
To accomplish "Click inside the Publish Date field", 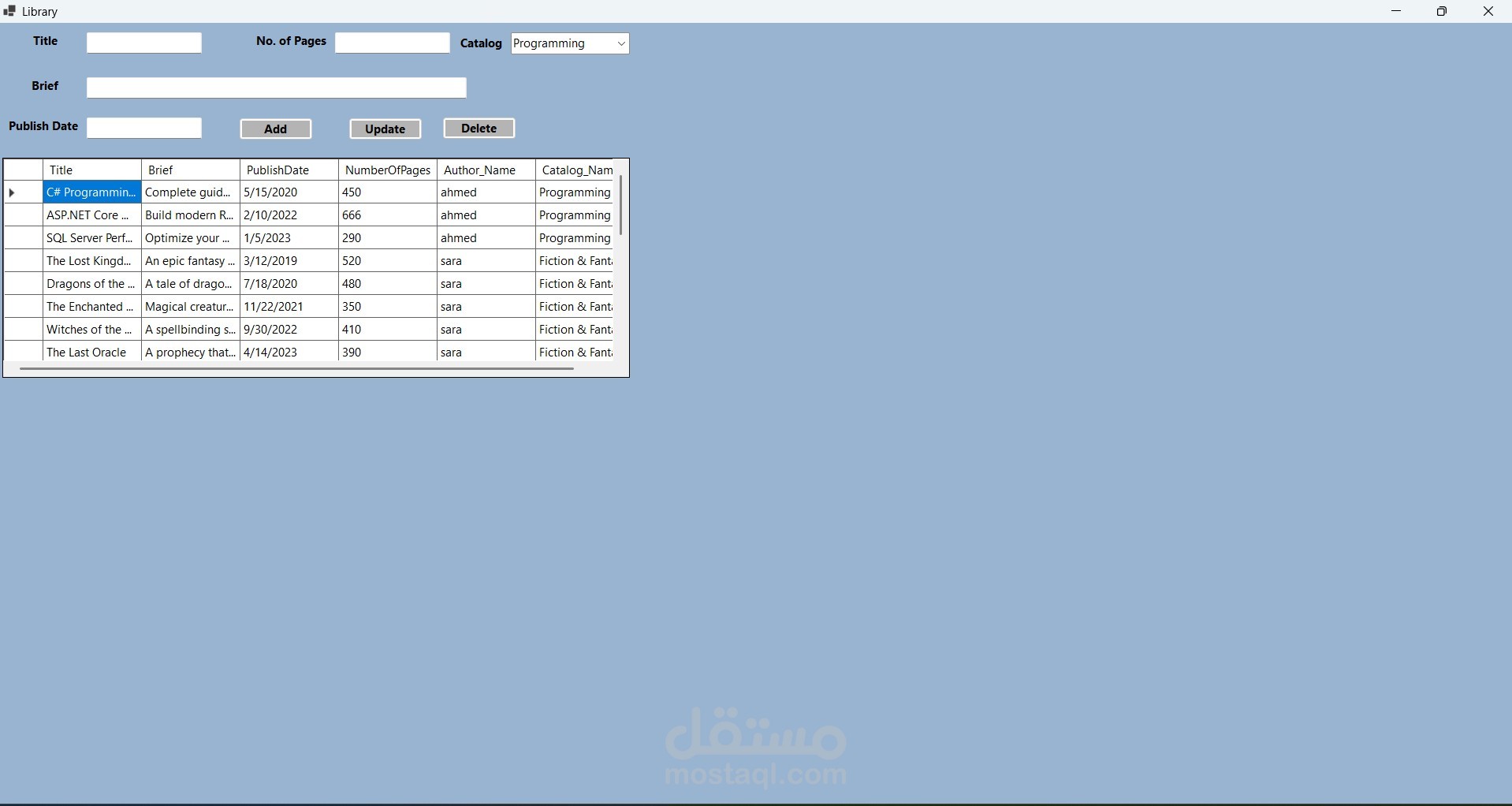I will click(143, 127).
